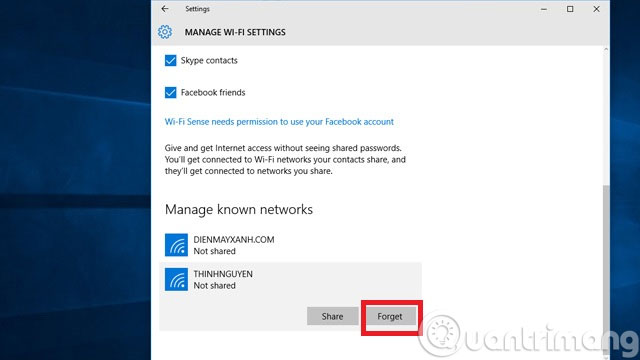Select THINHNGUYEN network name
The width and height of the screenshot is (640, 360).
coord(223,274)
